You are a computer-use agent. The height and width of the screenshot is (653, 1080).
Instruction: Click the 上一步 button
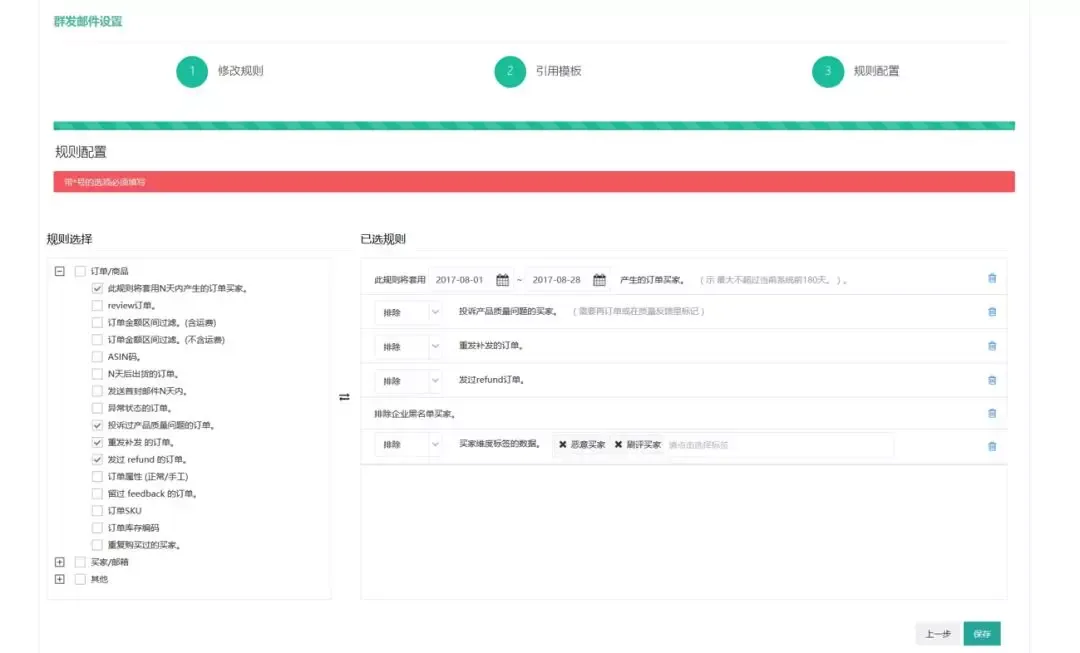[938, 634]
